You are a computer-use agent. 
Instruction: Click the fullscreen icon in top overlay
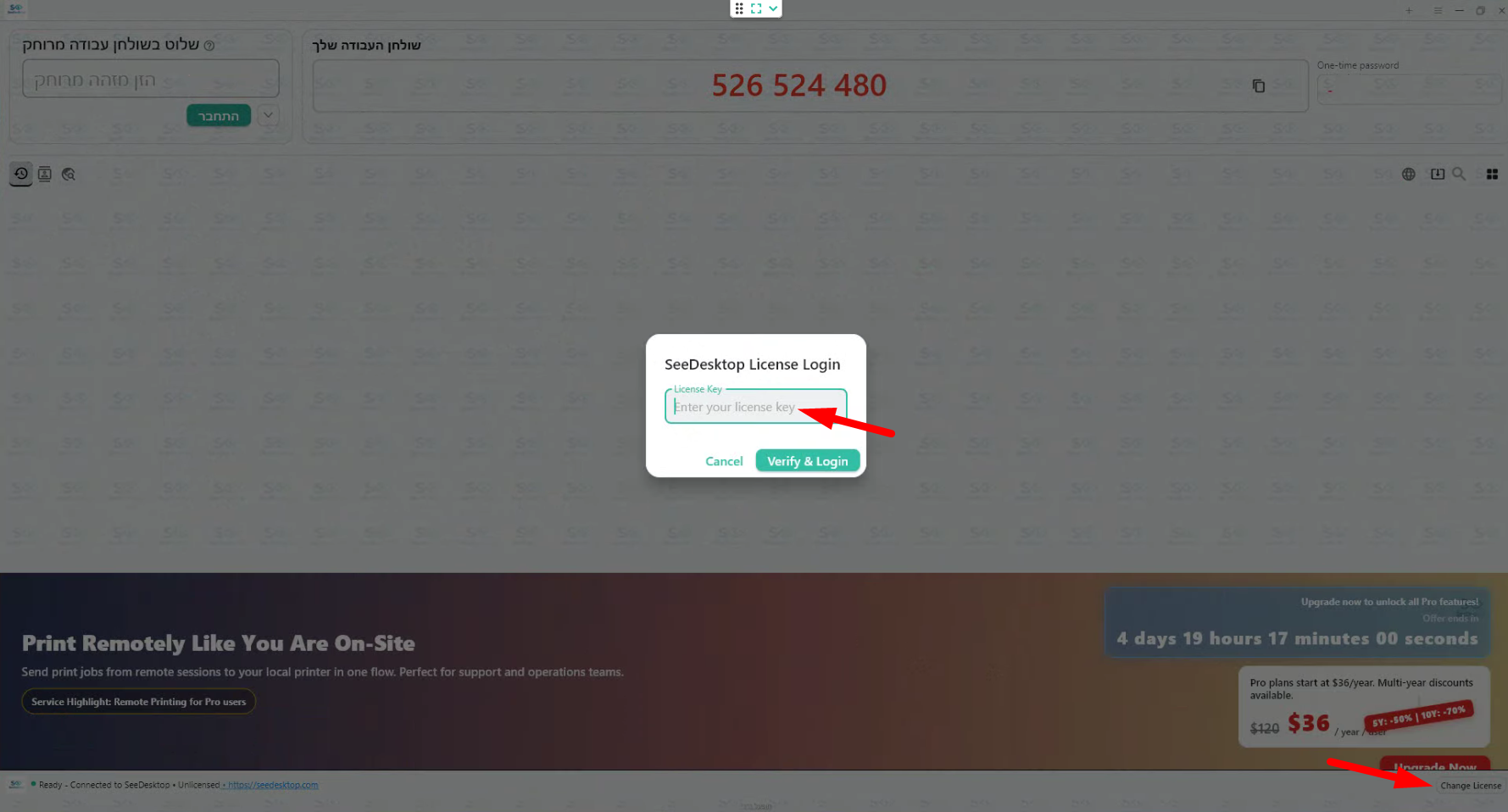tap(756, 8)
